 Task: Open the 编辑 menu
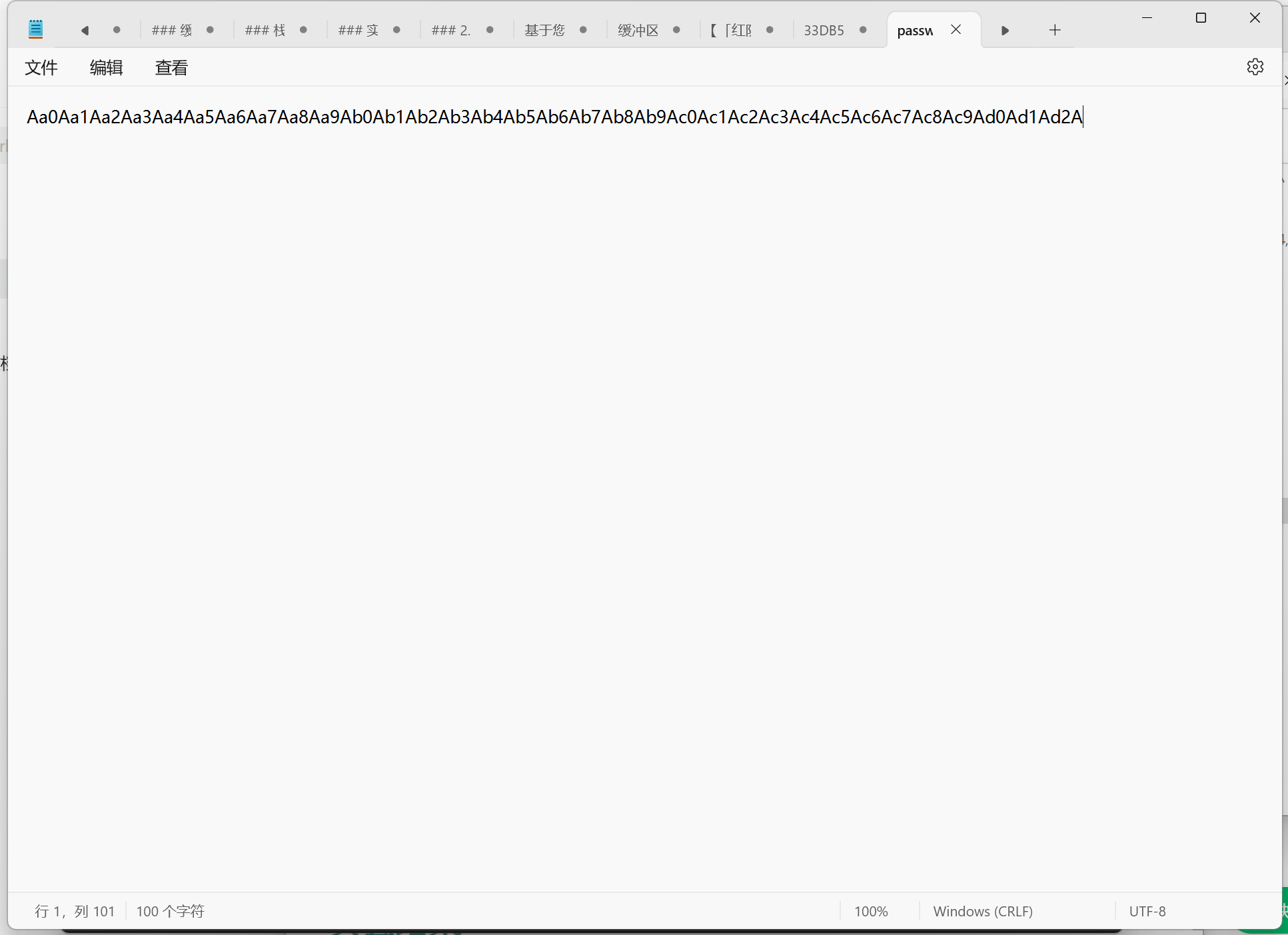click(x=106, y=67)
